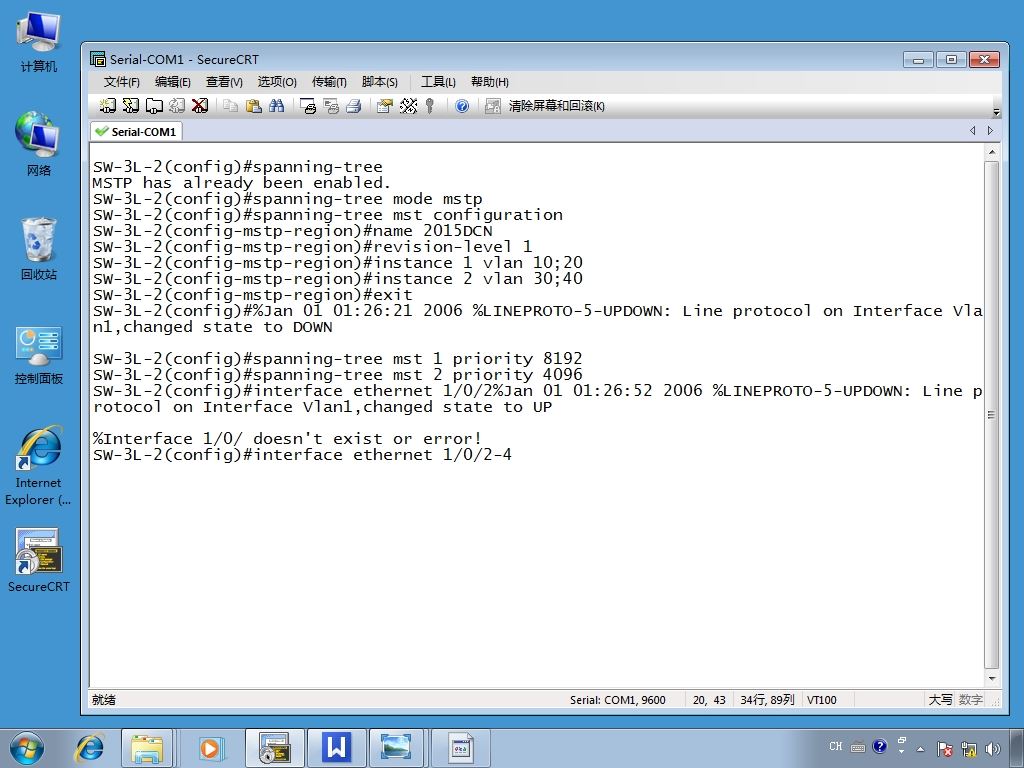Click 清除屏幕和回滚(K) button

(x=556, y=106)
